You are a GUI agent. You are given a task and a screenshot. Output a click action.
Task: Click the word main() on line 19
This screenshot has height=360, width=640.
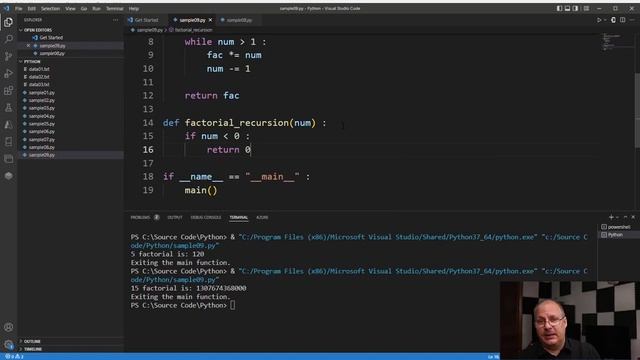point(201,191)
